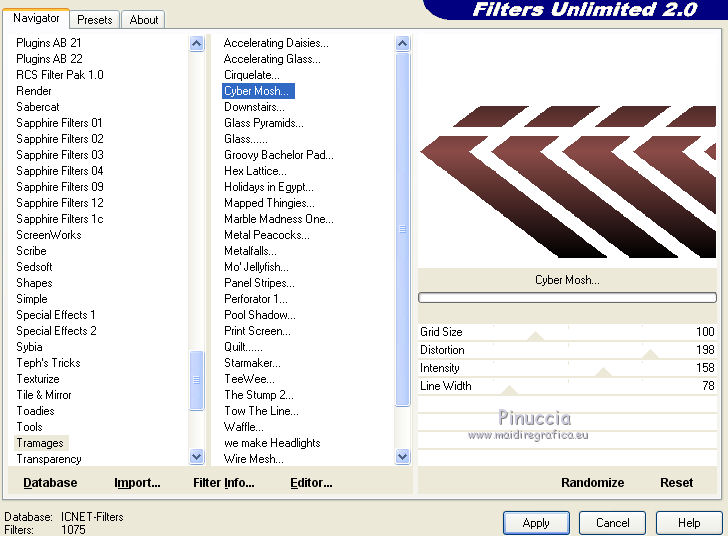The height and width of the screenshot is (536, 728).
Task: Select the Render category
Action: pos(34,91)
